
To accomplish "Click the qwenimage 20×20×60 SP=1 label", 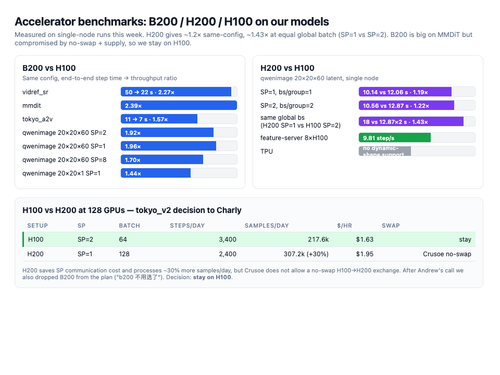I will pyautogui.click(x=64, y=146).
